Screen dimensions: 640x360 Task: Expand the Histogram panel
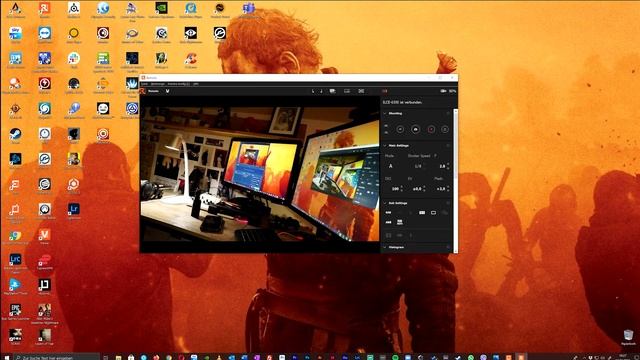[385, 247]
